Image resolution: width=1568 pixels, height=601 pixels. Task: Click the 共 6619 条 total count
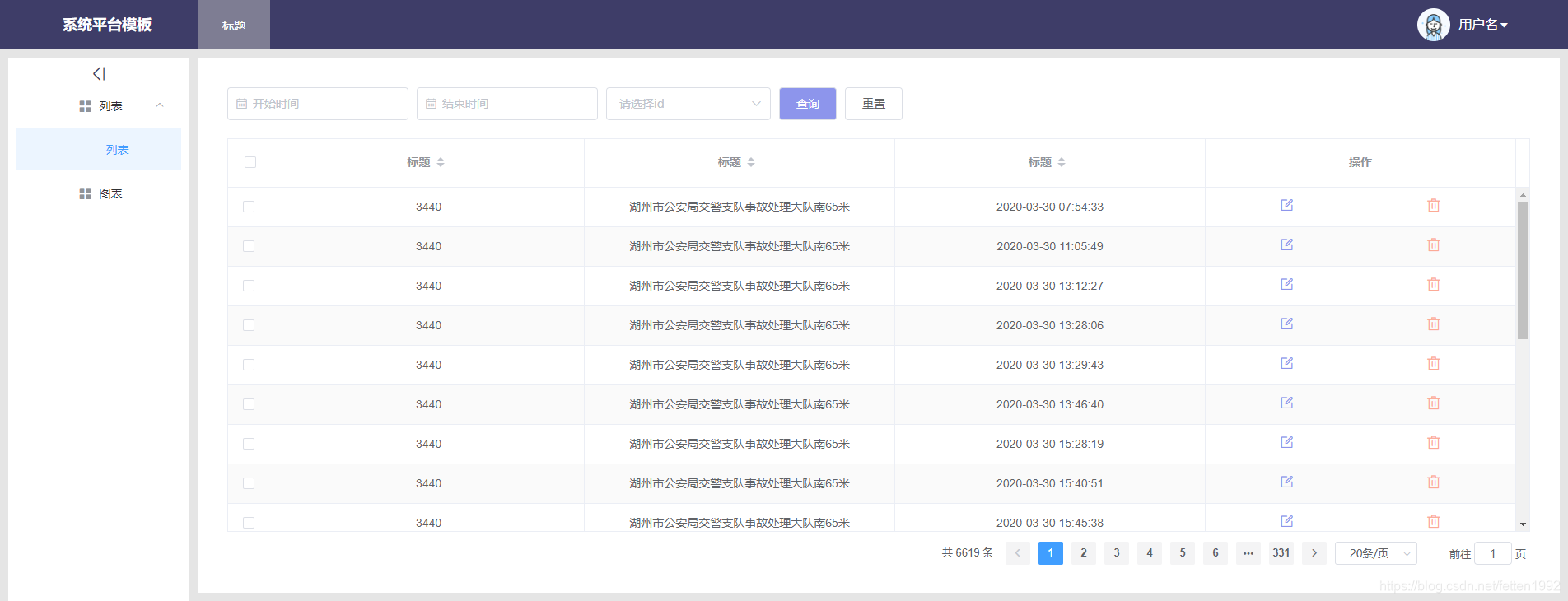click(968, 553)
